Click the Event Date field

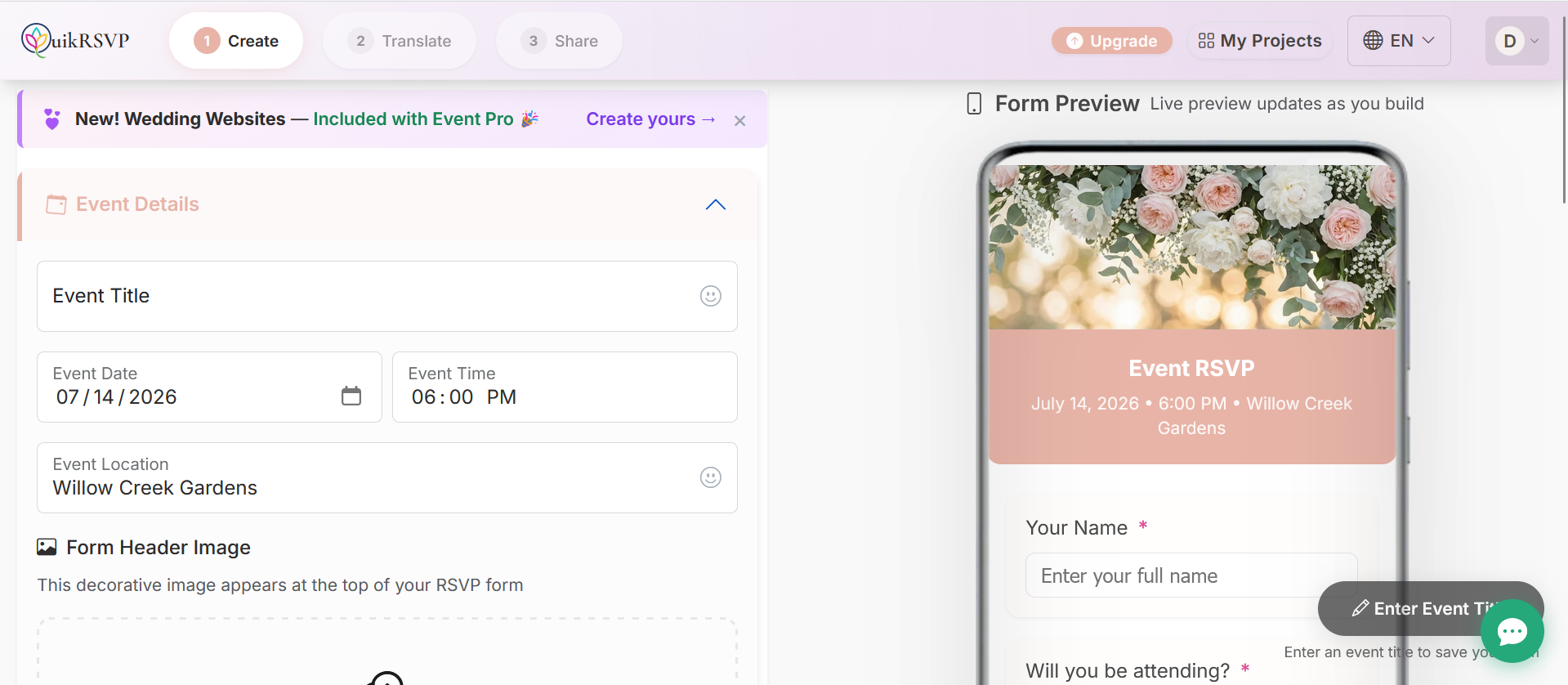209,387
